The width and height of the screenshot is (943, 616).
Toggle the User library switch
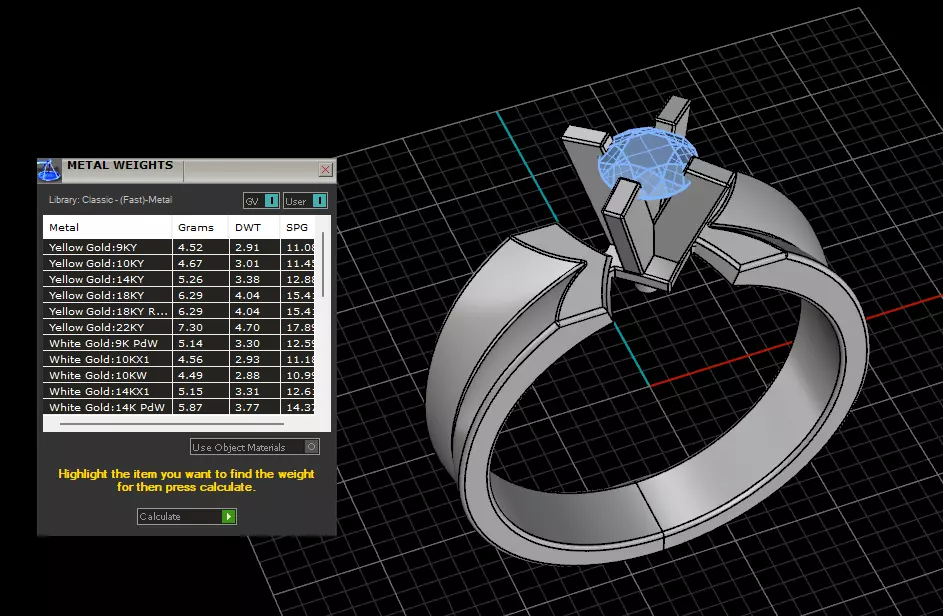point(306,201)
